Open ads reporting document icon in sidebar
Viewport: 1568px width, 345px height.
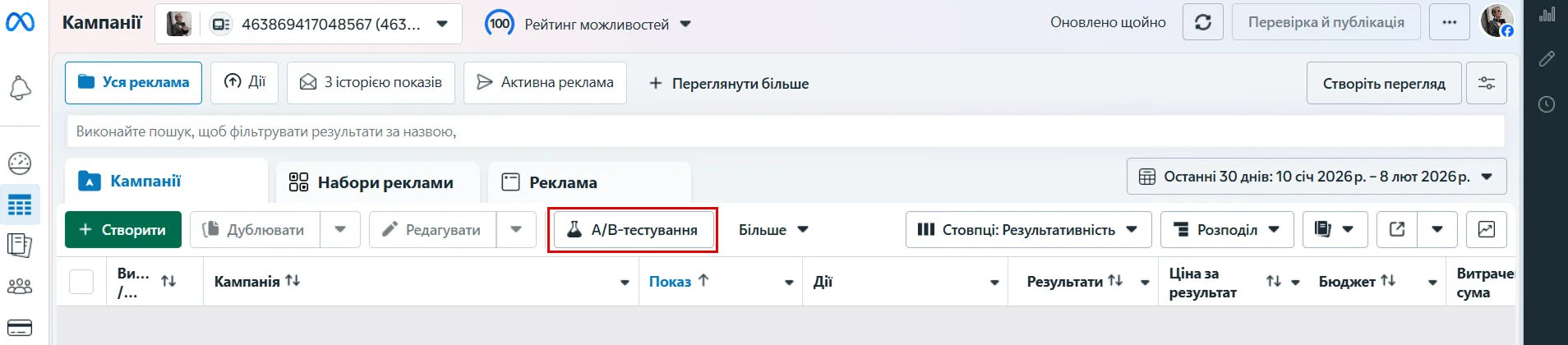point(20,246)
